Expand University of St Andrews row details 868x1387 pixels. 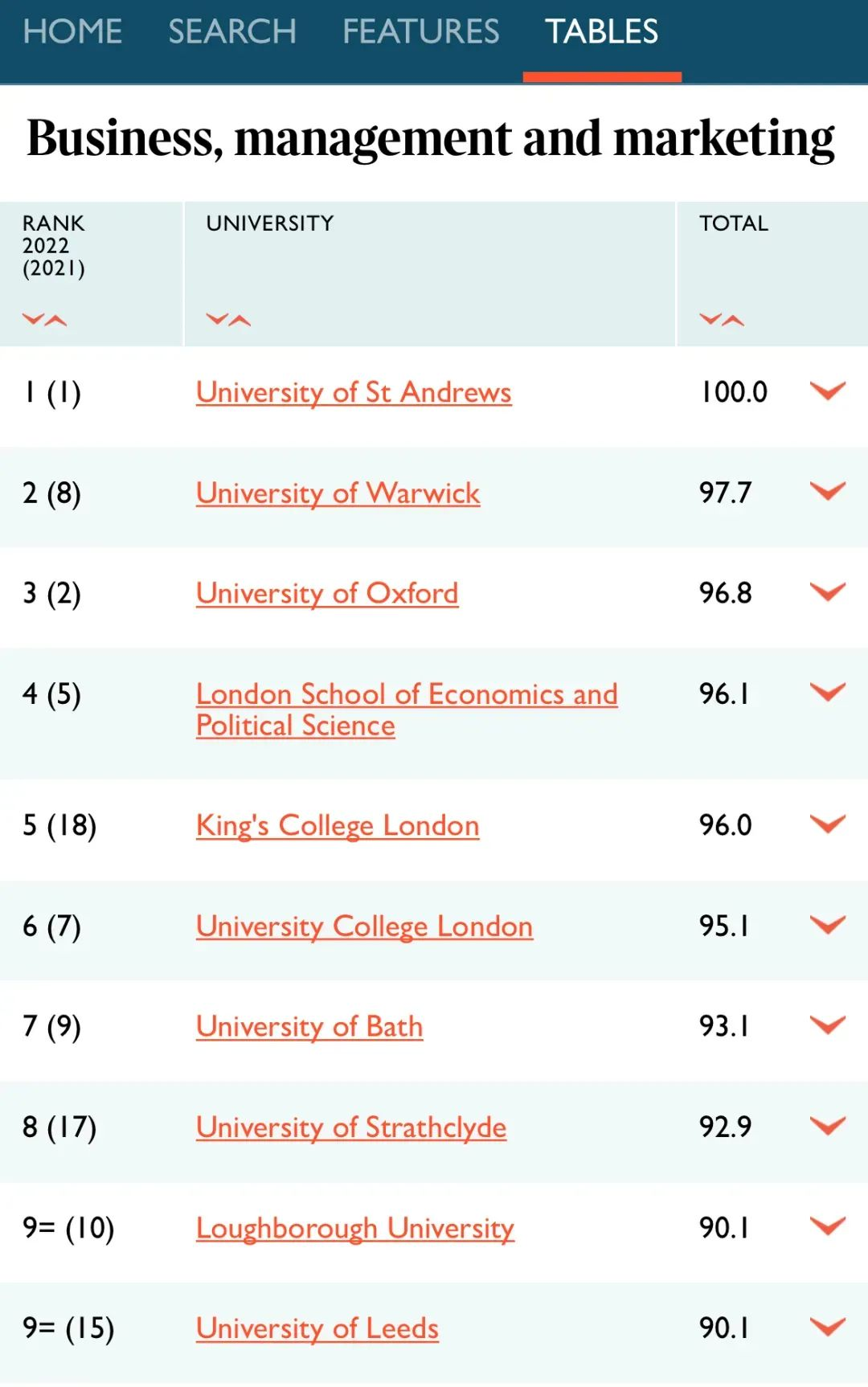(827, 391)
